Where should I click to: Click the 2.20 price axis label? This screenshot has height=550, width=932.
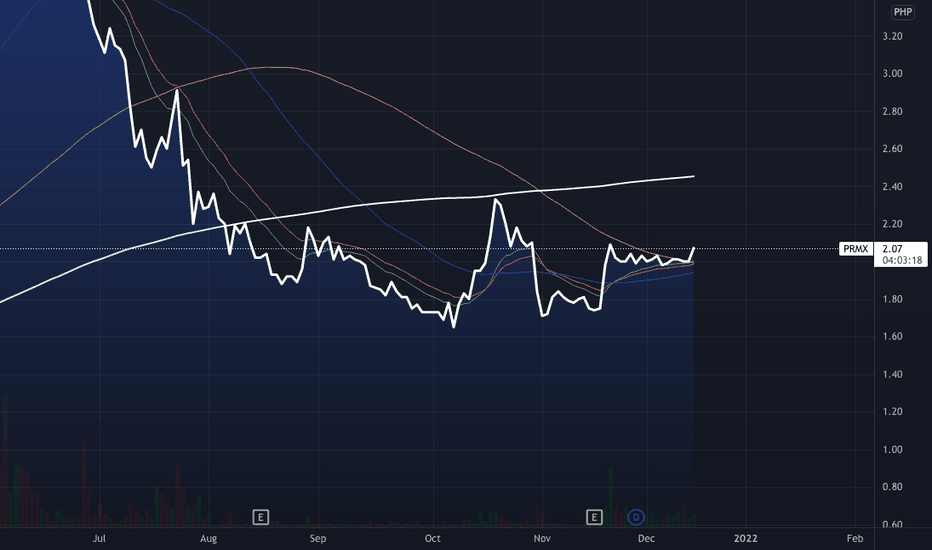coord(892,224)
